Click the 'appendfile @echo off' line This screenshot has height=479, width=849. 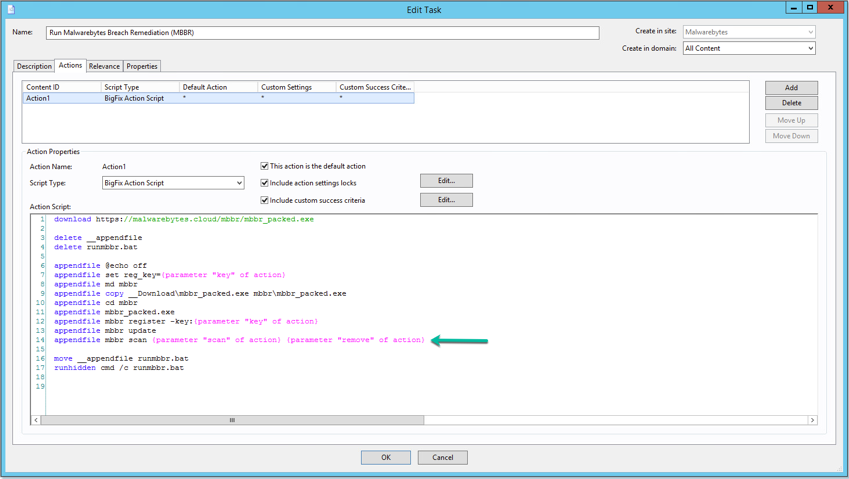click(x=100, y=266)
